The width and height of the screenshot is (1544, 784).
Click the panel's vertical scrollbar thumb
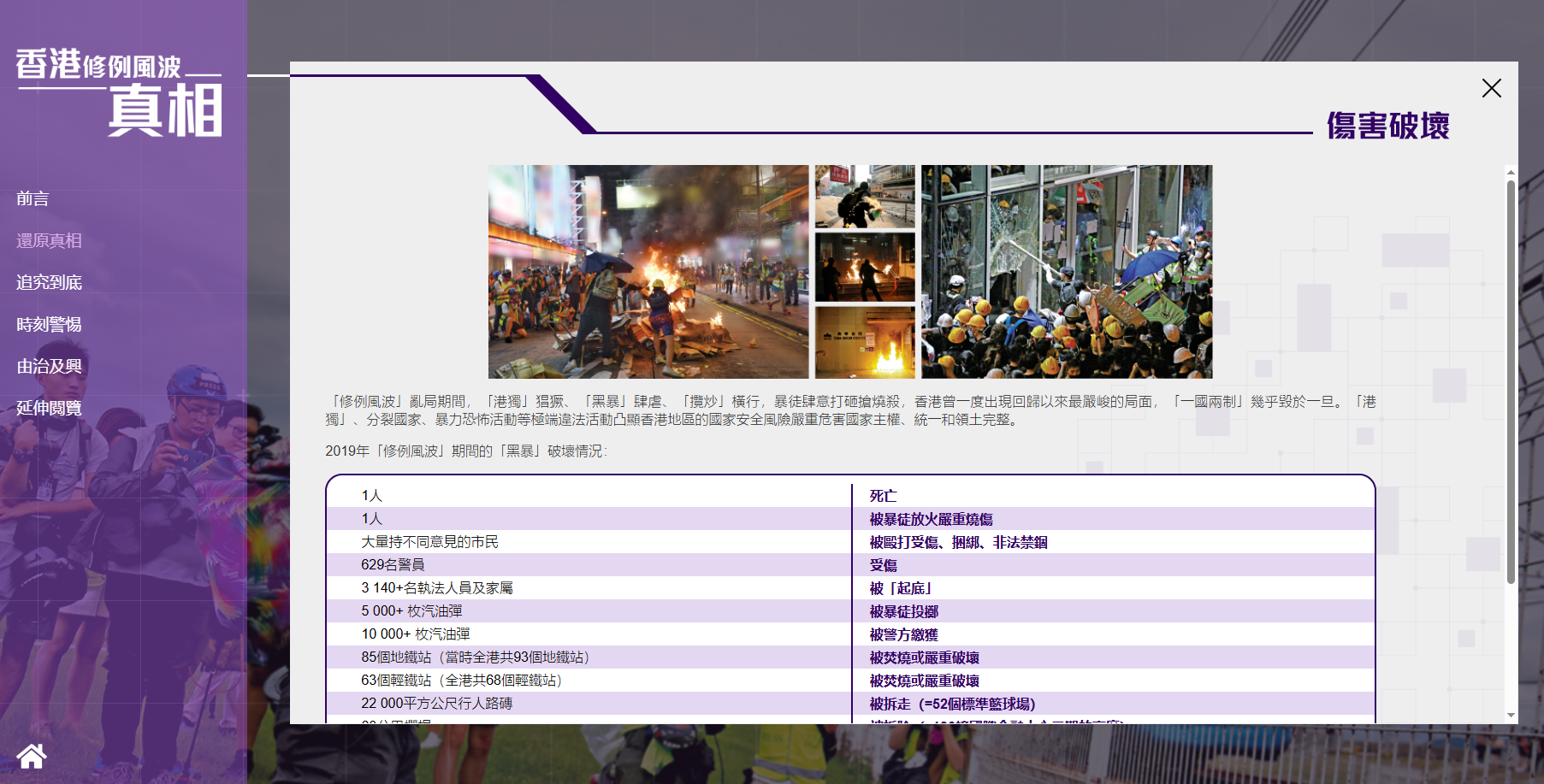pyautogui.click(x=1511, y=380)
